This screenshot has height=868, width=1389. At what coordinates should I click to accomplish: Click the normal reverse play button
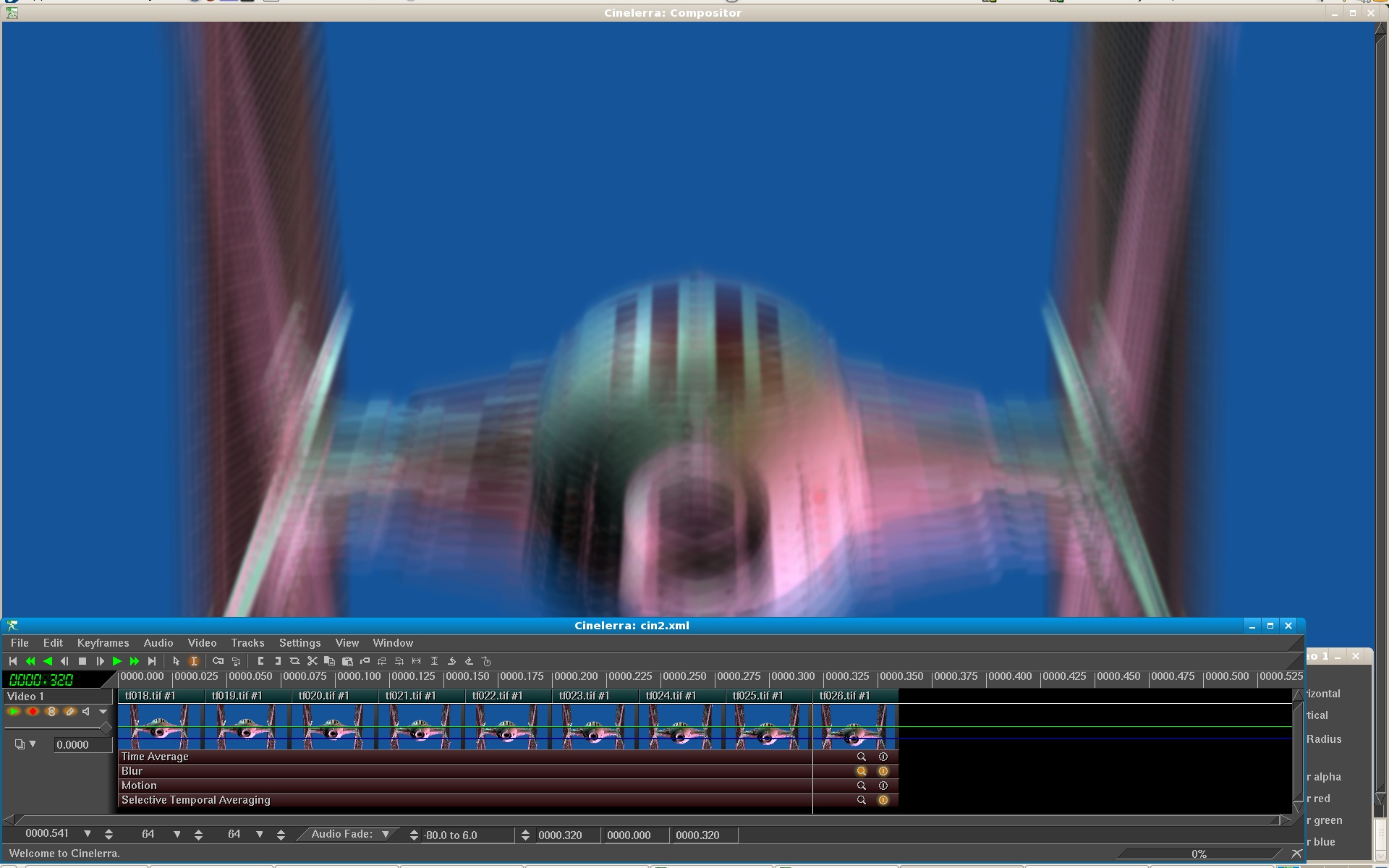(48, 661)
